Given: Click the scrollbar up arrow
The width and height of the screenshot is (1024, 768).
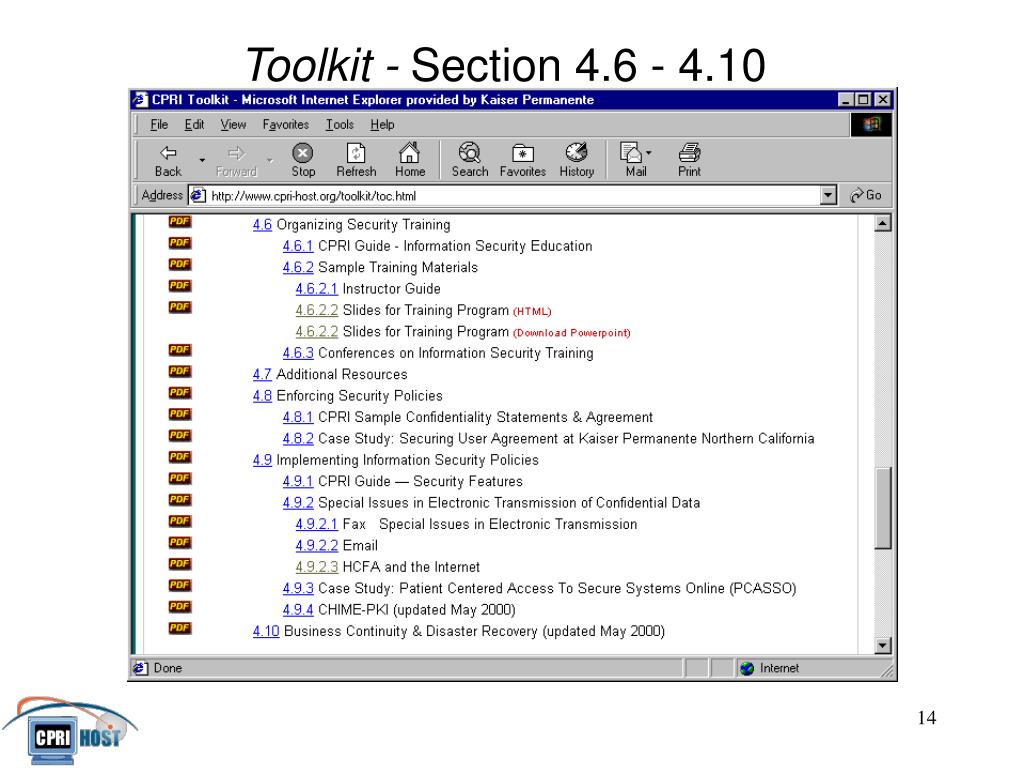Looking at the screenshot, I should [883, 223].
